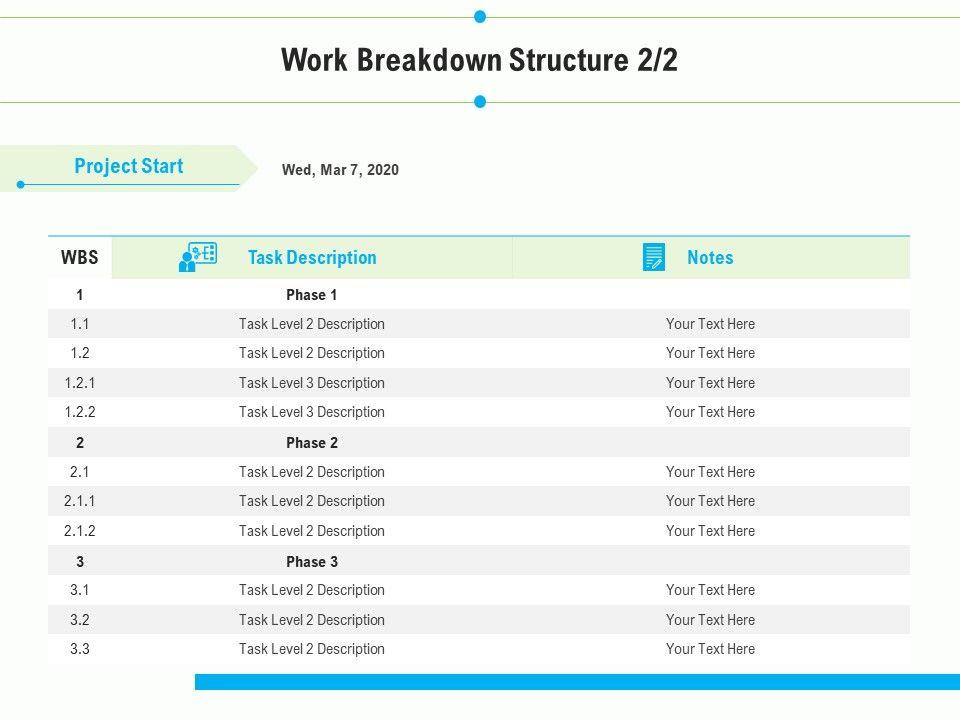Click the Task Description presenter icon
This screenshot has width=960, height=720.
tap(197, 257)
